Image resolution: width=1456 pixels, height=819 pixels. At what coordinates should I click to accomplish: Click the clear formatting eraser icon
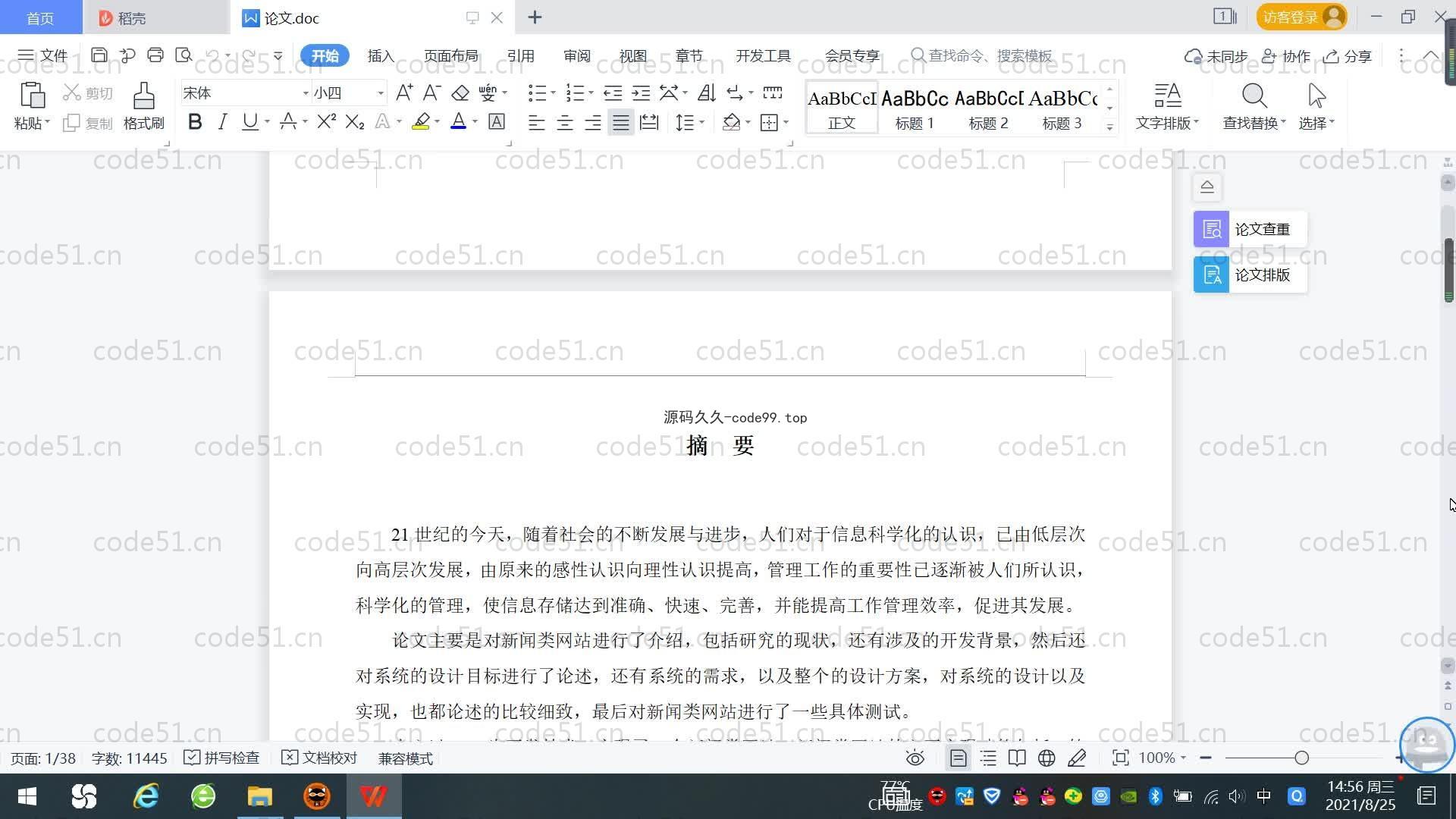coord(460,93)
